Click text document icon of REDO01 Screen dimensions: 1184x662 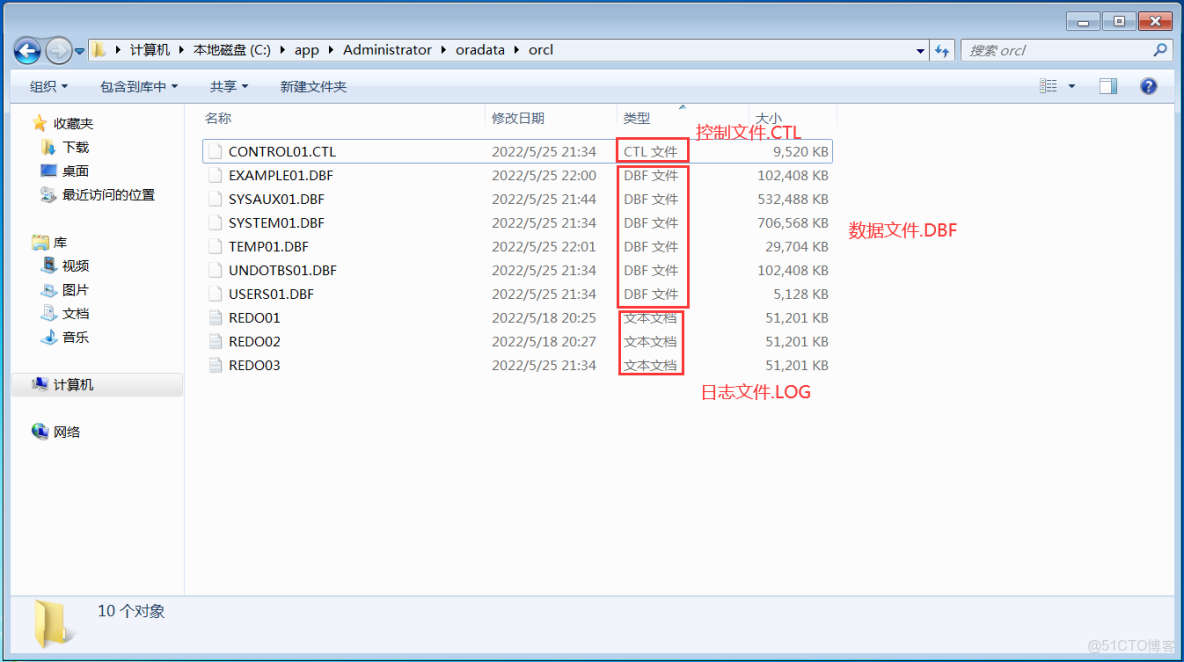[215, 318]
